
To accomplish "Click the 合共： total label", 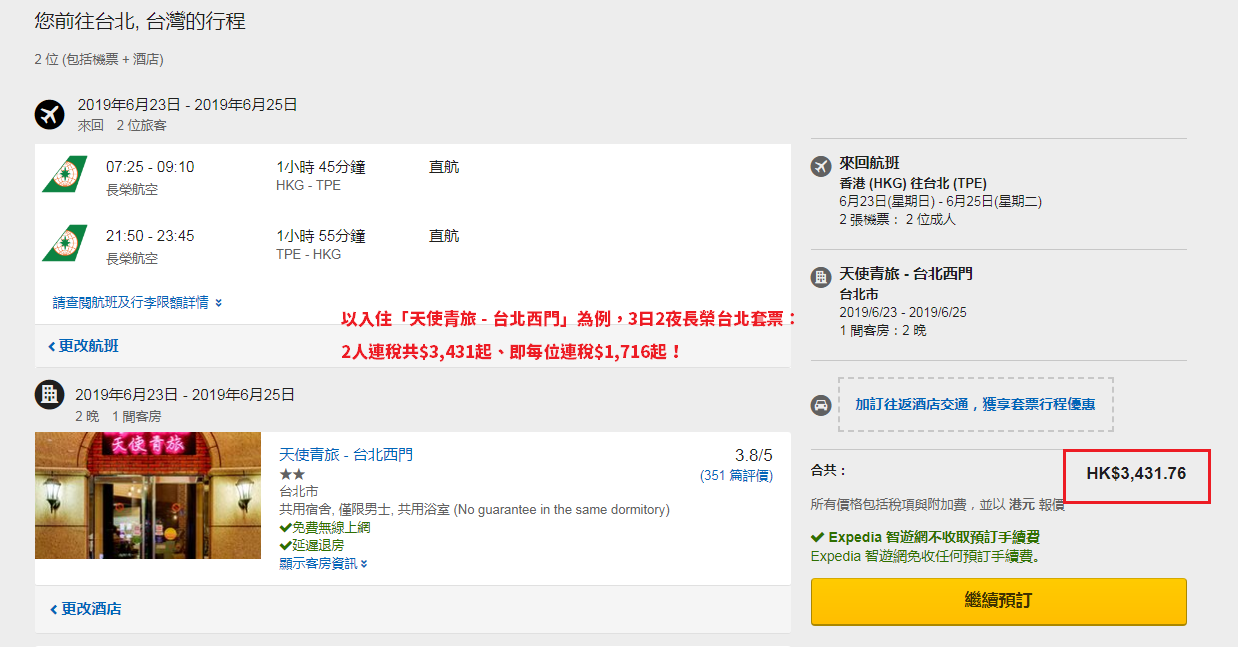I will pyautogui.click(x=829, y=470).
